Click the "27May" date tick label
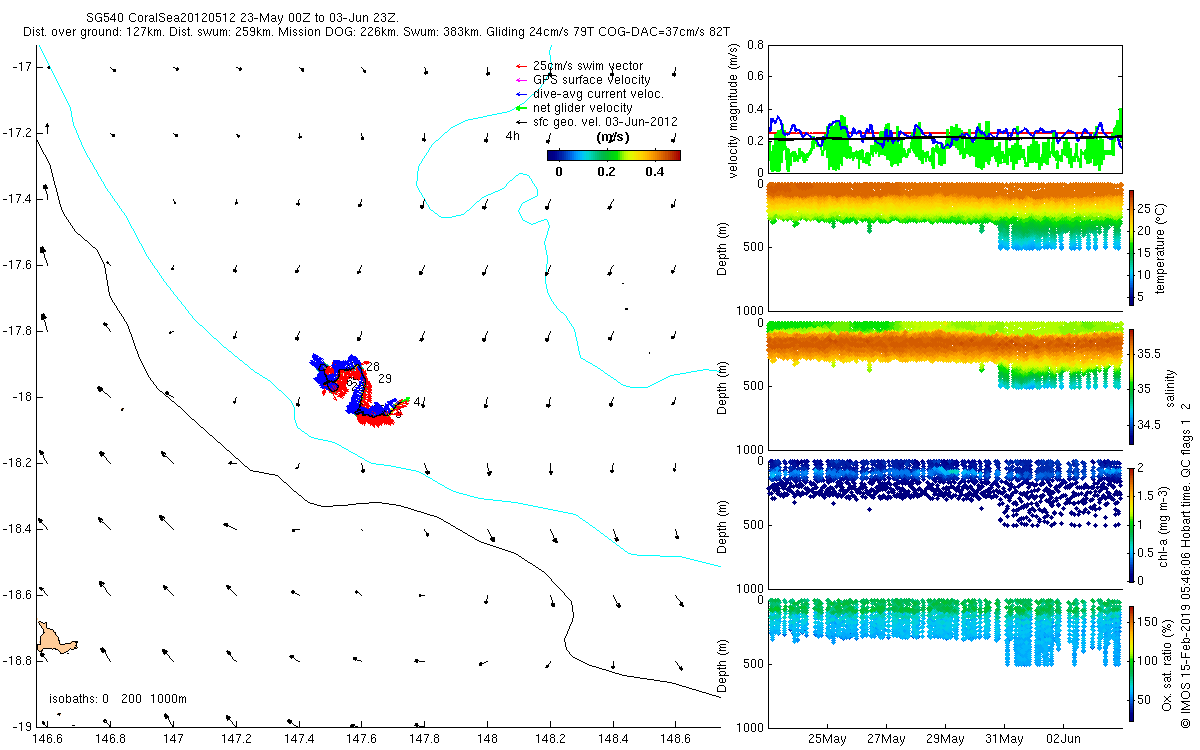Image resolution: width=1200 pixels, height=750 pixels. [887, 739]
